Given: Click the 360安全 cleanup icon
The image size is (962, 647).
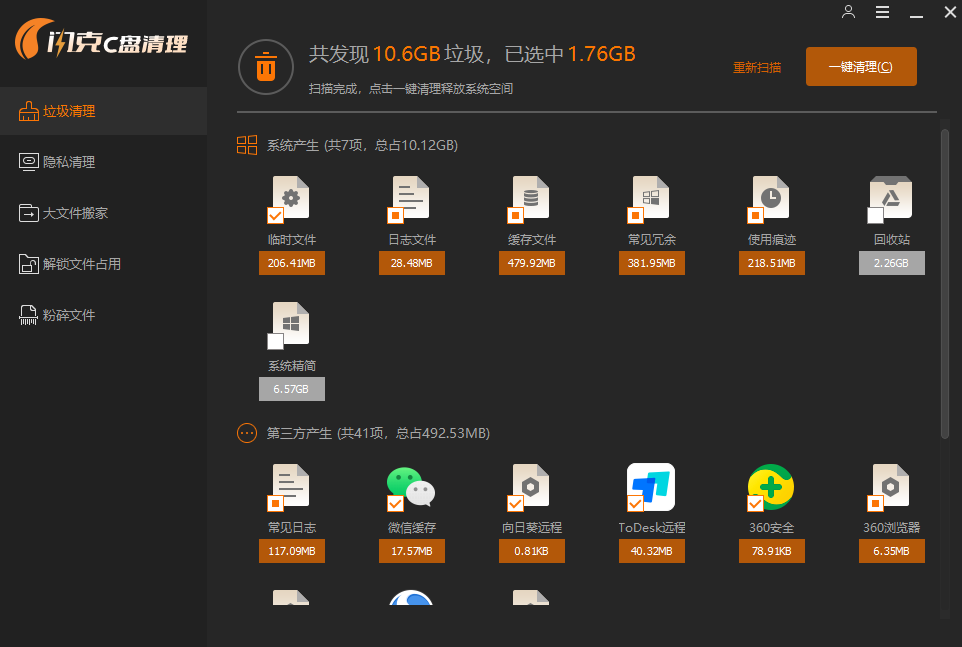Looking at the screenshot, I should click(x=771, y=487).
